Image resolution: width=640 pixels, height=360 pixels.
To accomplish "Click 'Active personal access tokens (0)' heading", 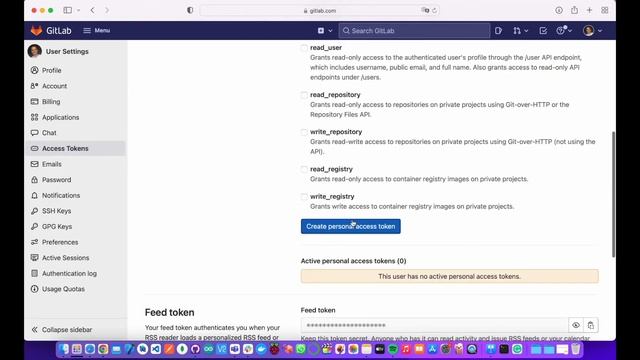I will (x=353, y=261).
